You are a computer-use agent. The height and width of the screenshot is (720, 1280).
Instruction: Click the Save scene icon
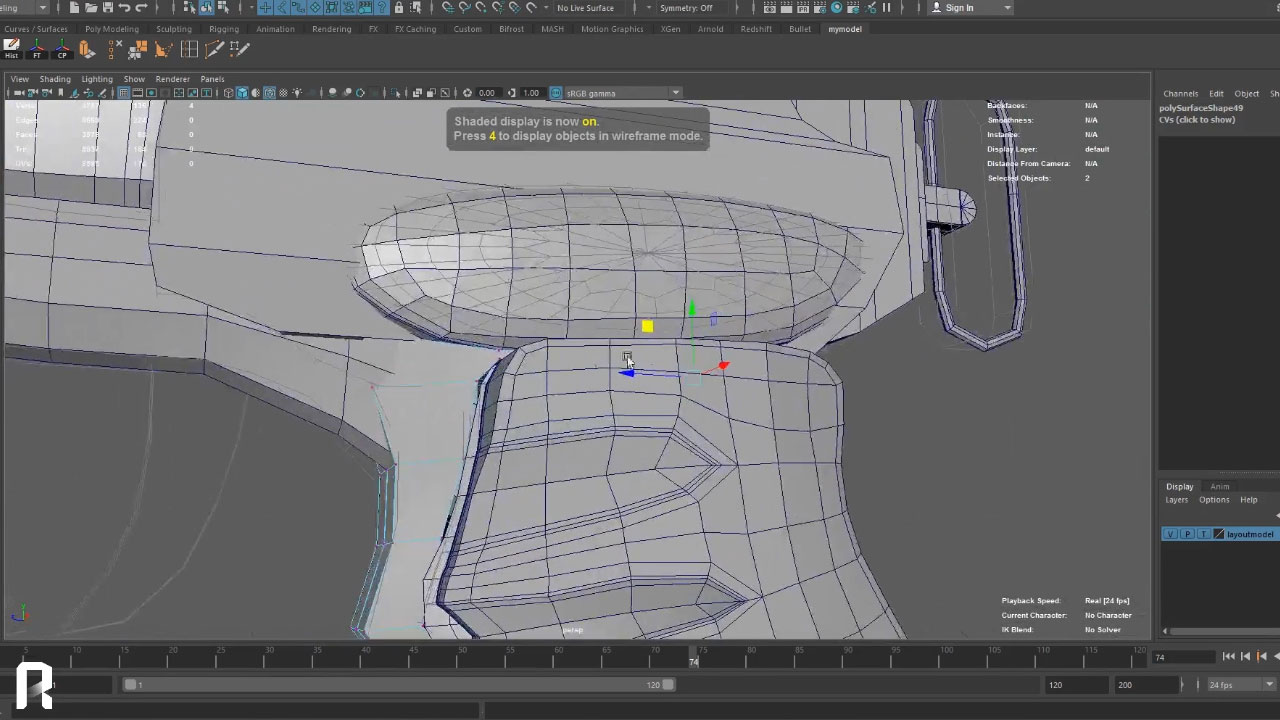[x=107, y=8]
